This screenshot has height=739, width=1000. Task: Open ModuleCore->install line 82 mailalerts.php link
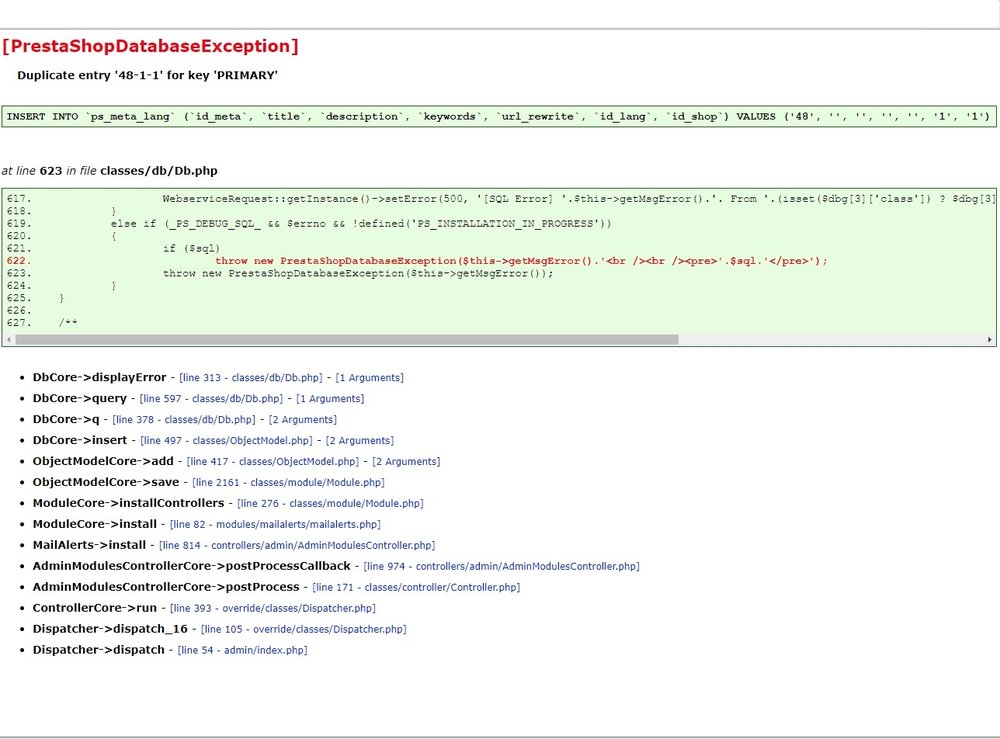click(275, 525)
